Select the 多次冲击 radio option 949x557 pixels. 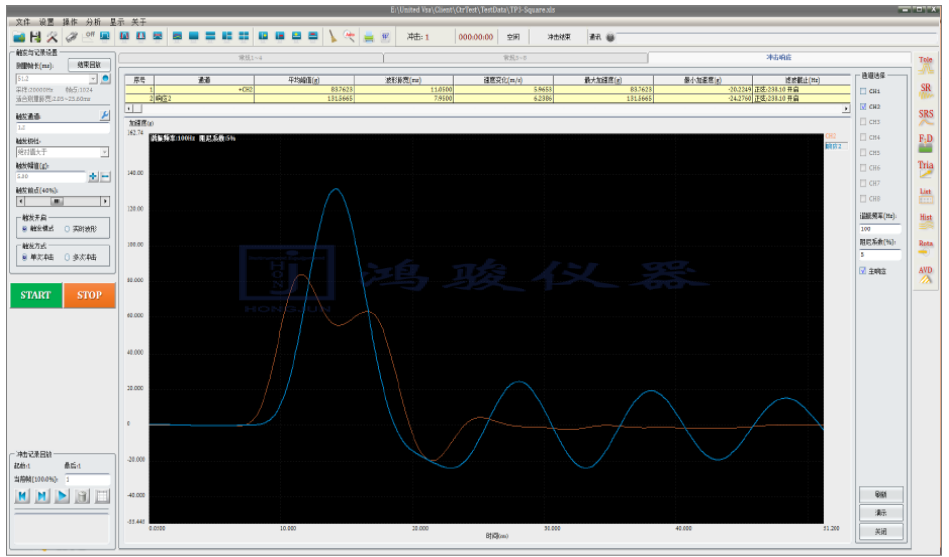pos(68,257)
